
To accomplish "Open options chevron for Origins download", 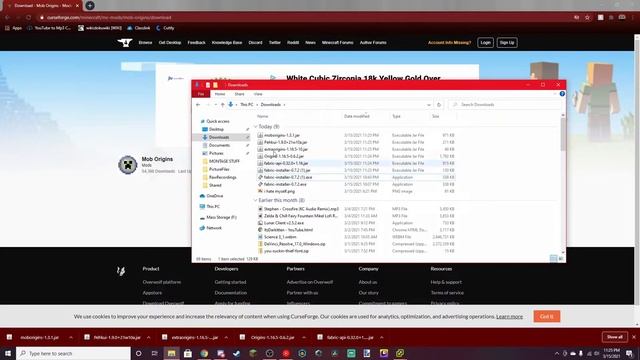I will (304, 338).
